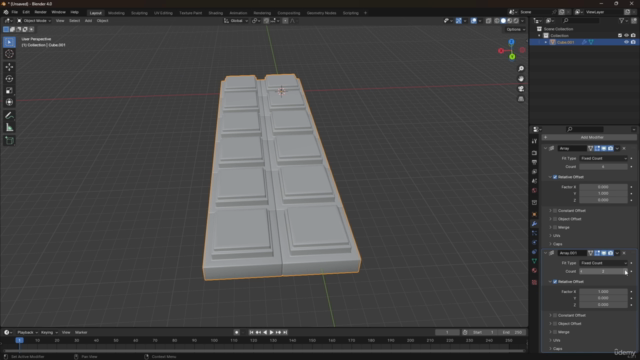Open the Render properties tab
Viewport: 640px width, 360px height.
coord(534,153)
